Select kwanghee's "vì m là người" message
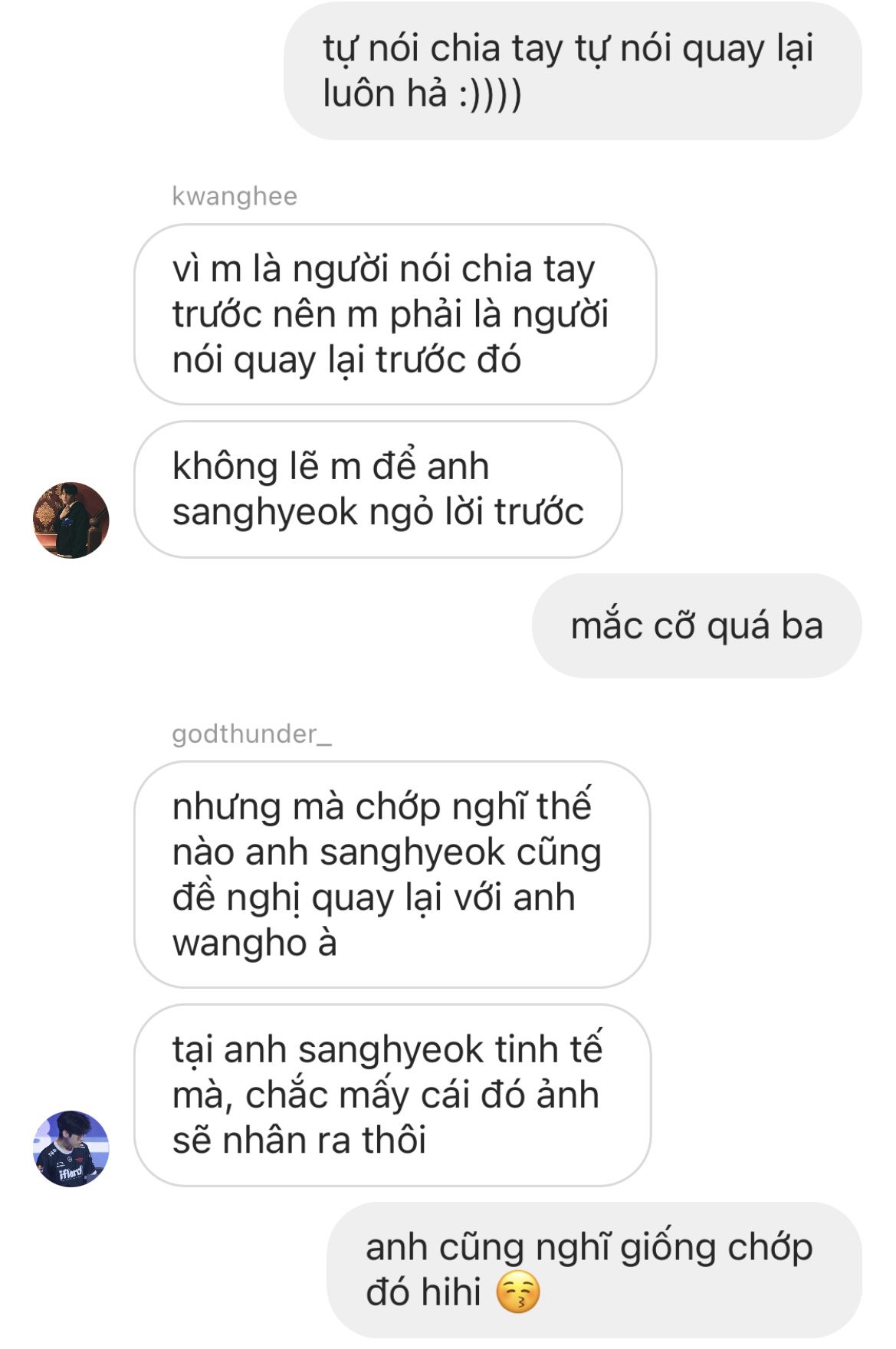This screenshot has width=896, height=1349. pyautogui.click(x=395, y=314)
